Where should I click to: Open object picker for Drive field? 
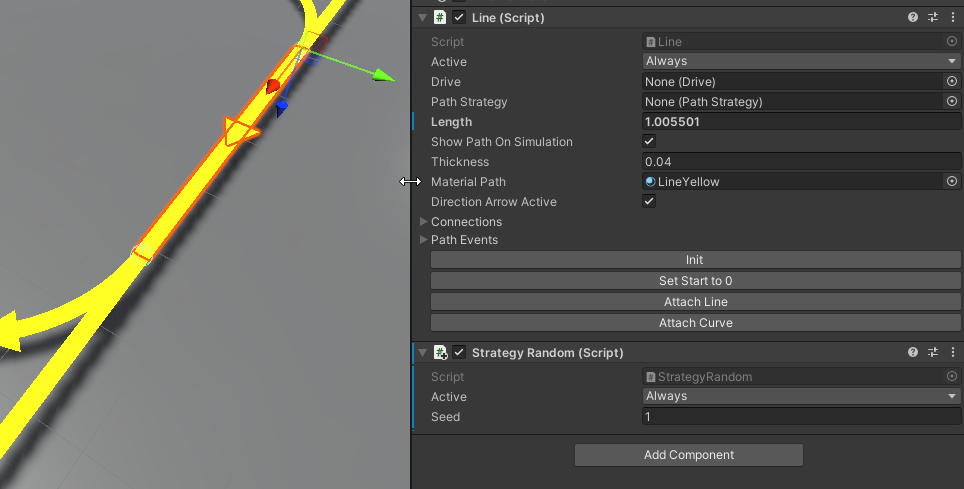click(x=952, y=82)
